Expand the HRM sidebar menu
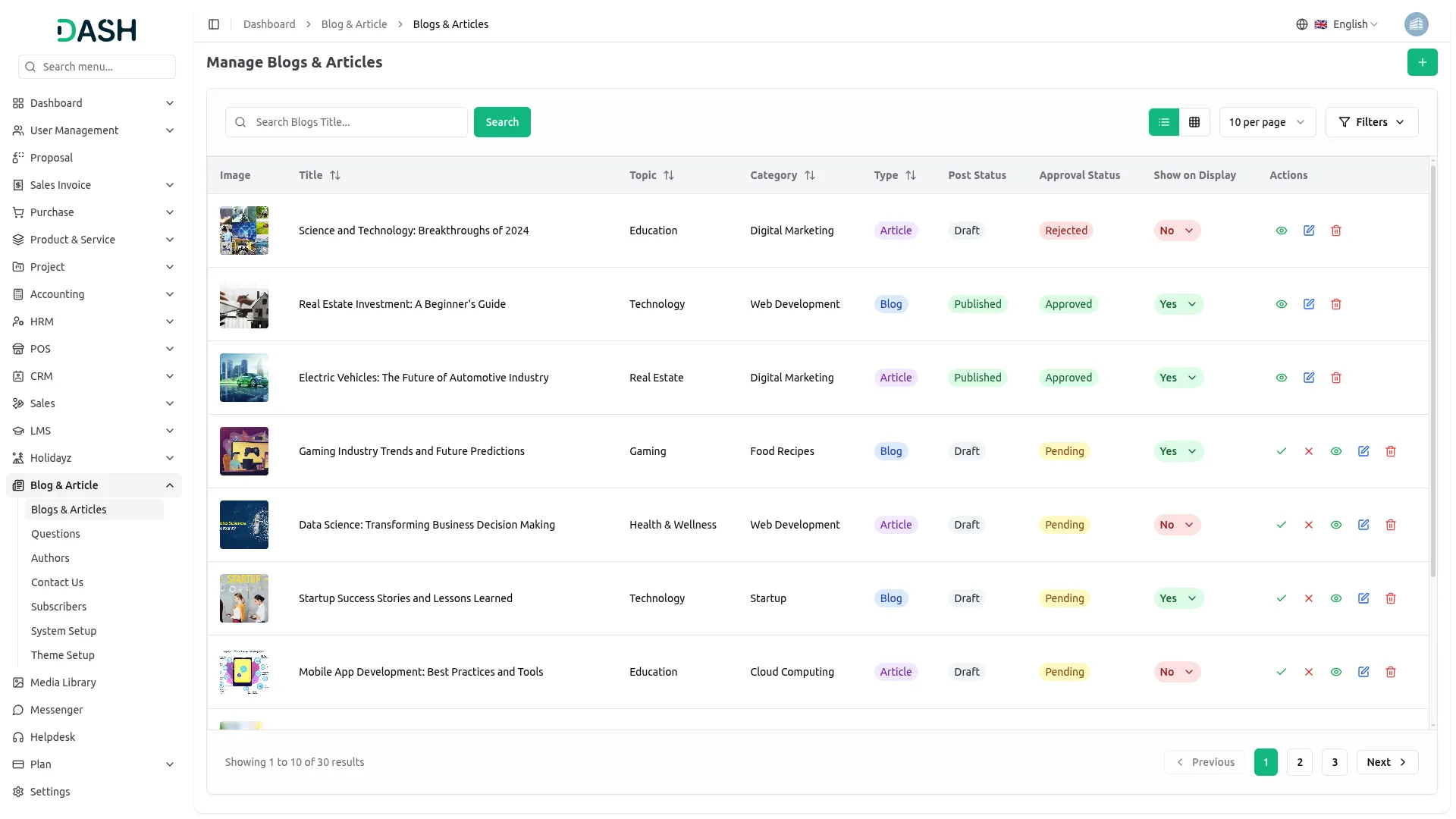The height and width of the screenshot is (819, 1456). [93, 322]
